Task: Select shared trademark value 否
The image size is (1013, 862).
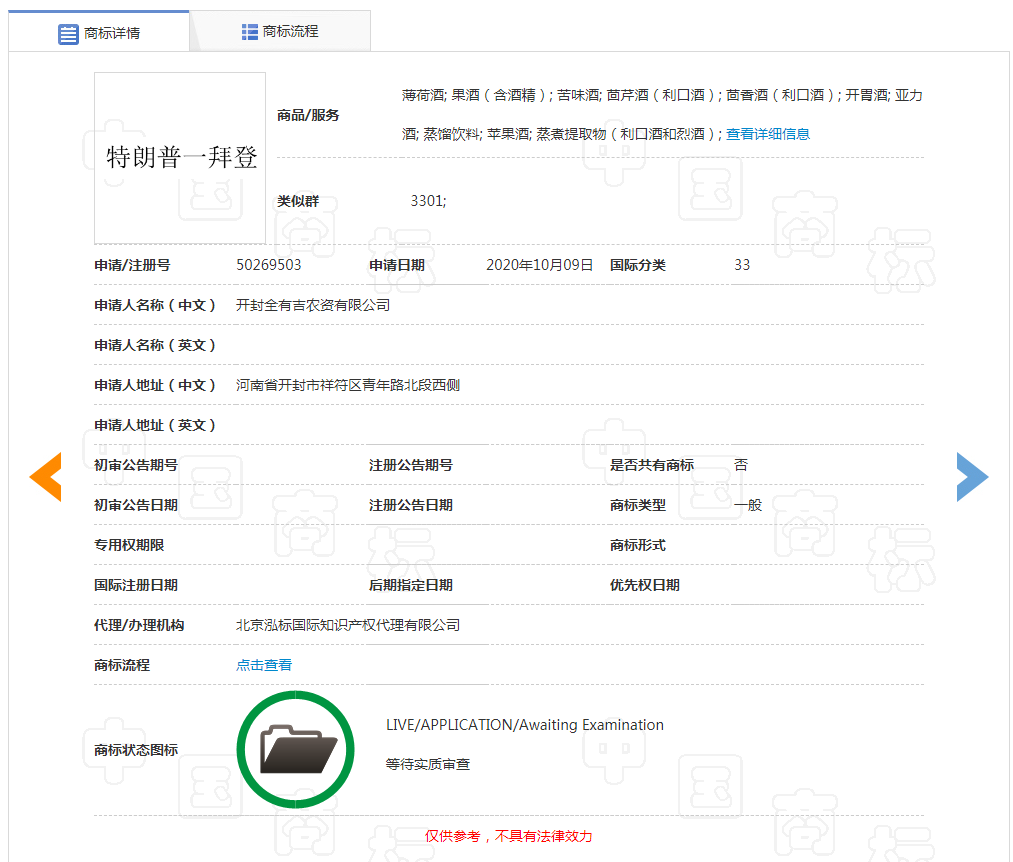Action: 741,465
